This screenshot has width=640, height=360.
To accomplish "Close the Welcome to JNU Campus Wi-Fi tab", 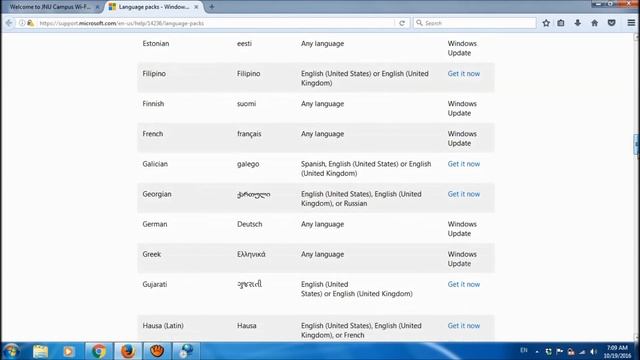I will click(97, 7).
